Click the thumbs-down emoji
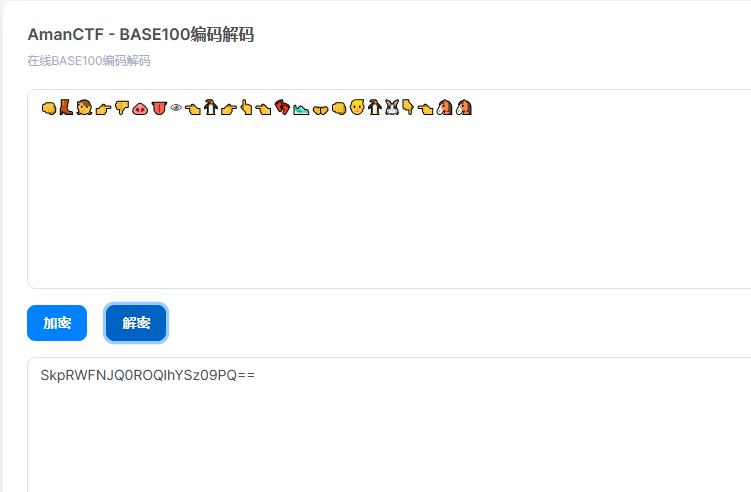The height and width of the screenshot is (492, 751). click(x=122, y=108)
